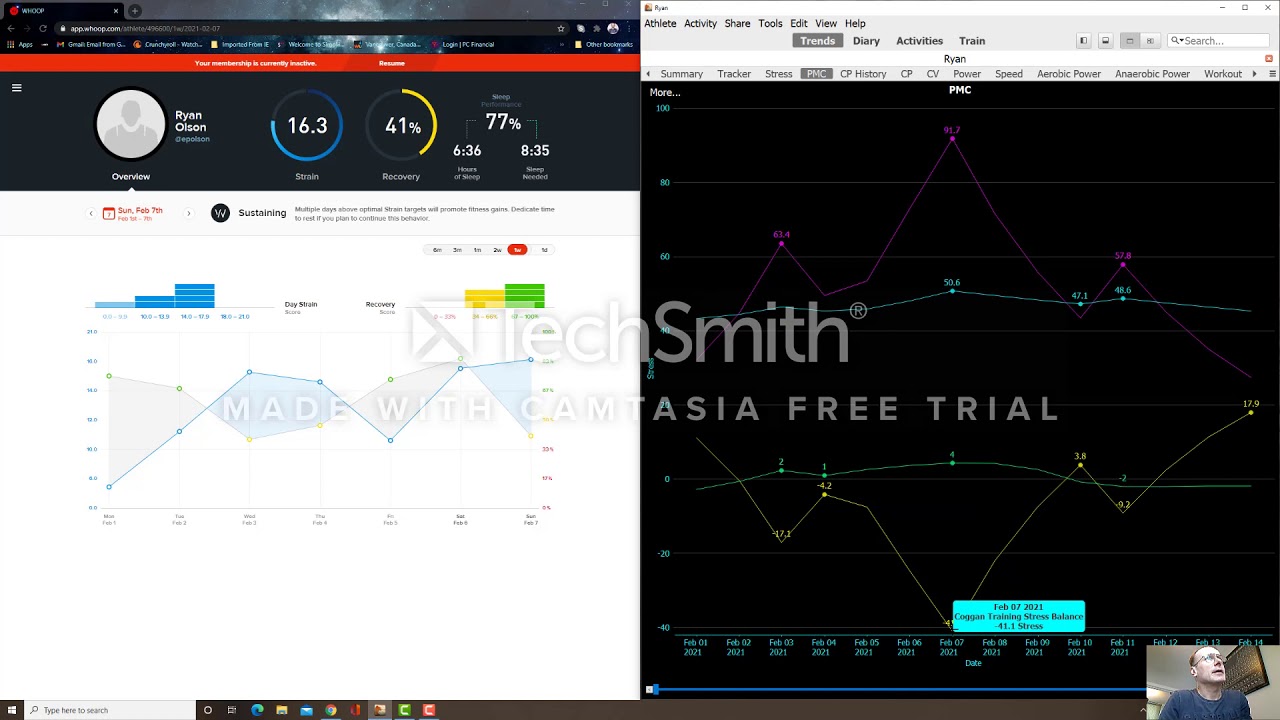Click the Chrome back button
The width and height of the screenshot is (1280, 720).
click(11, 29)
